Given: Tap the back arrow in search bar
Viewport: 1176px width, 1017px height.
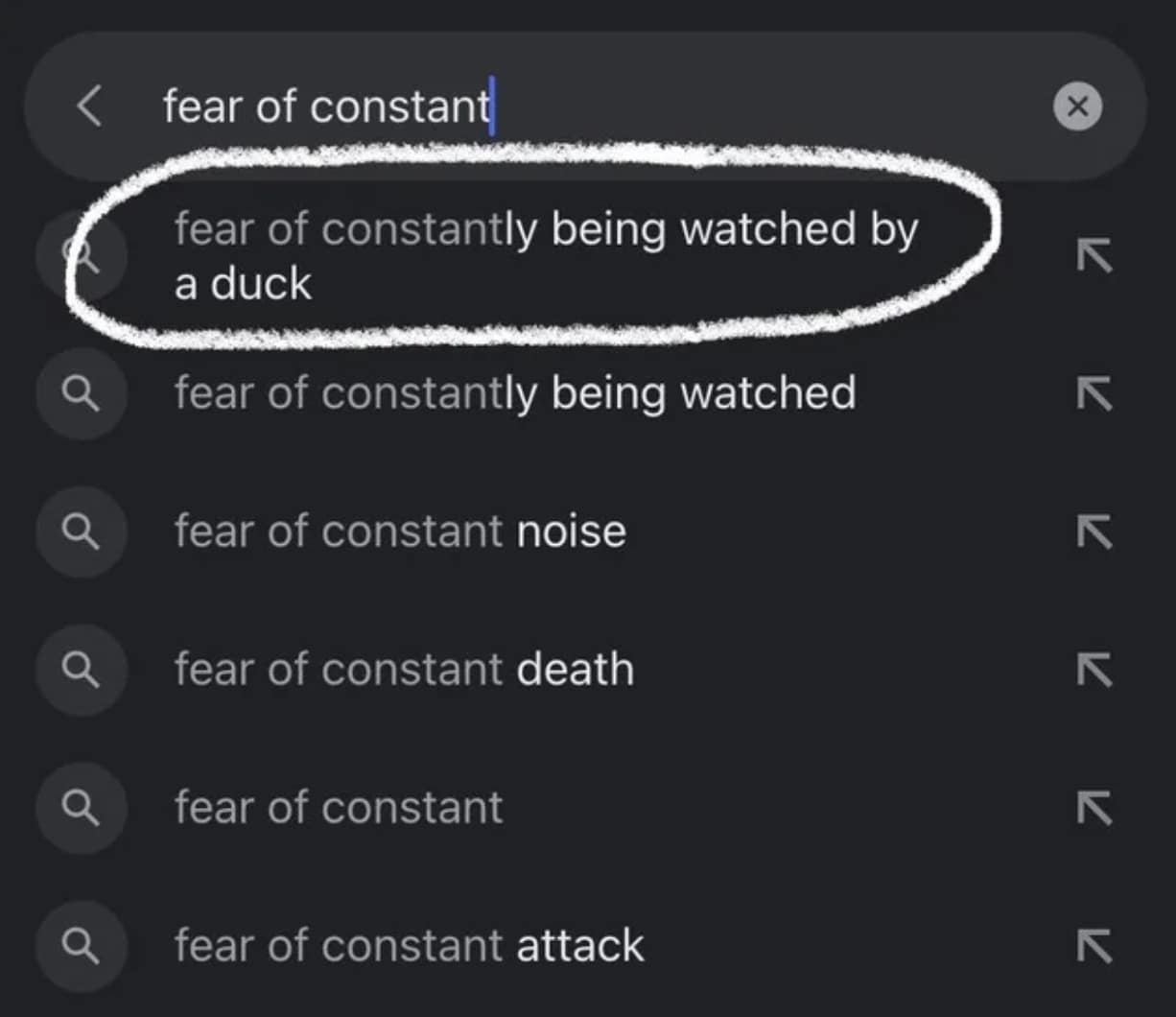Looking at the screenshot, I should [x=89, y=106].
